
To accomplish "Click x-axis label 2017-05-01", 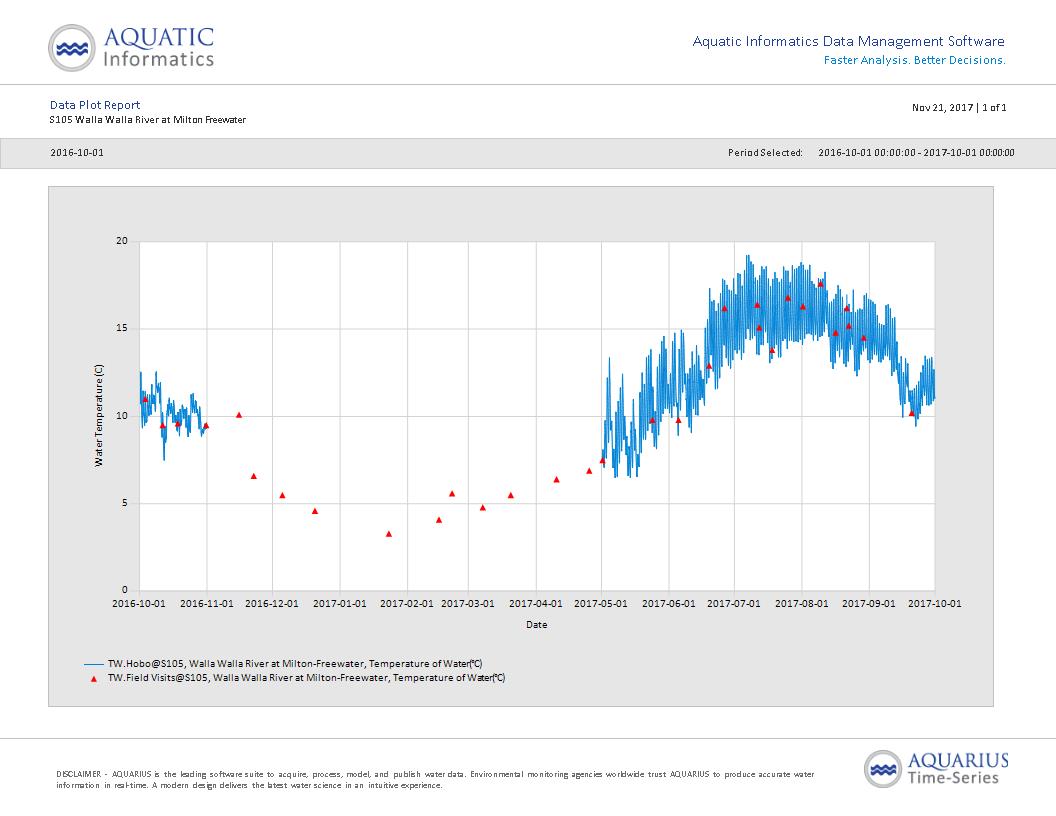I will 601,603.
